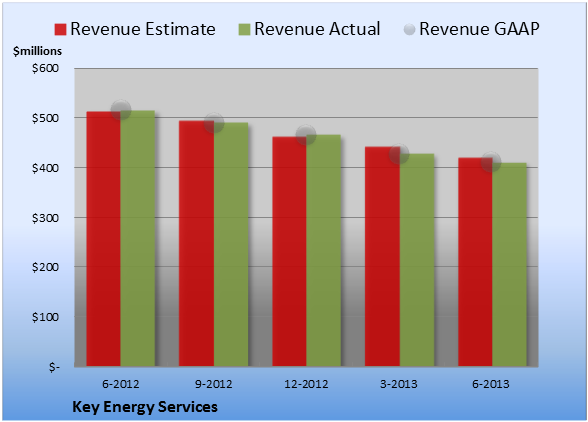Image resolution: width=588 pixels, height=422 pixels.
Task: Click the gray Revenue GAAP legend marker
Action: [x=410, y=29]
